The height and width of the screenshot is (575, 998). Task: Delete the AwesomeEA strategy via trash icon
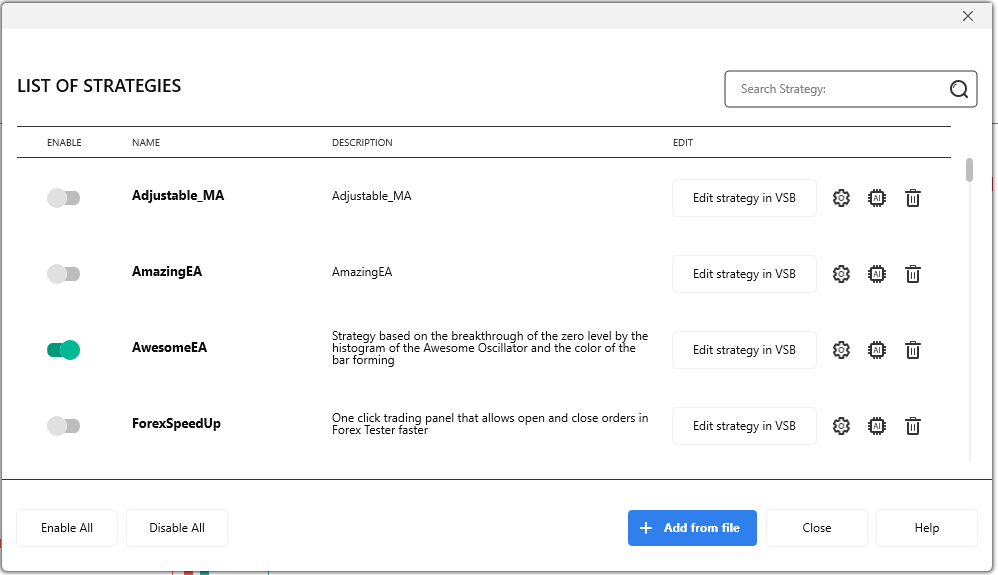click(x=913, y=350)
